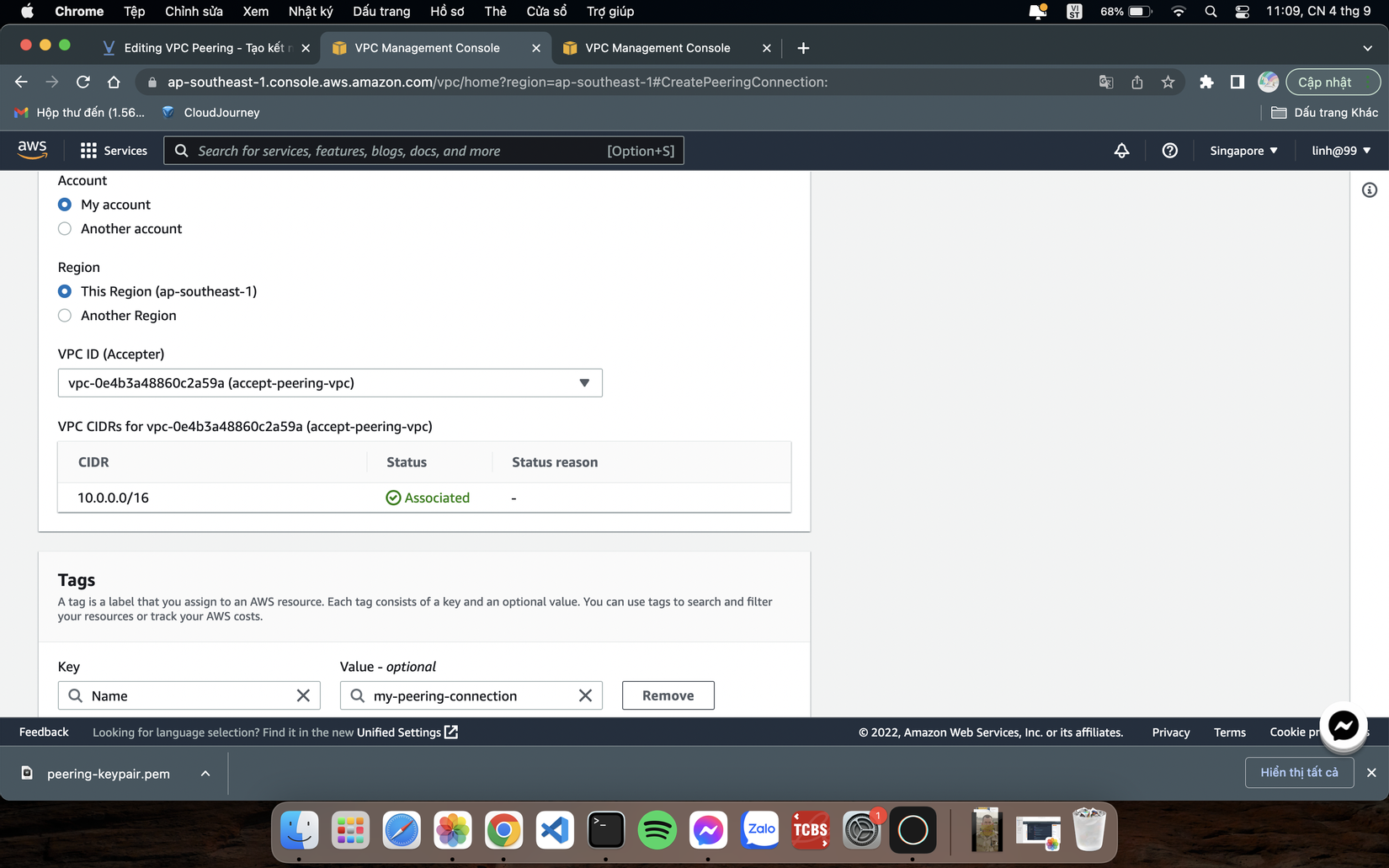Close the downloads bar

point(1371,773)
